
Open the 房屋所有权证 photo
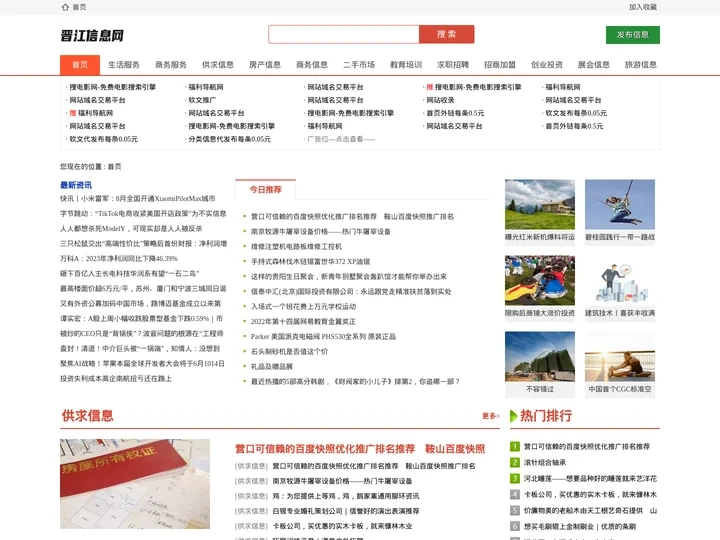coord(135,484)
